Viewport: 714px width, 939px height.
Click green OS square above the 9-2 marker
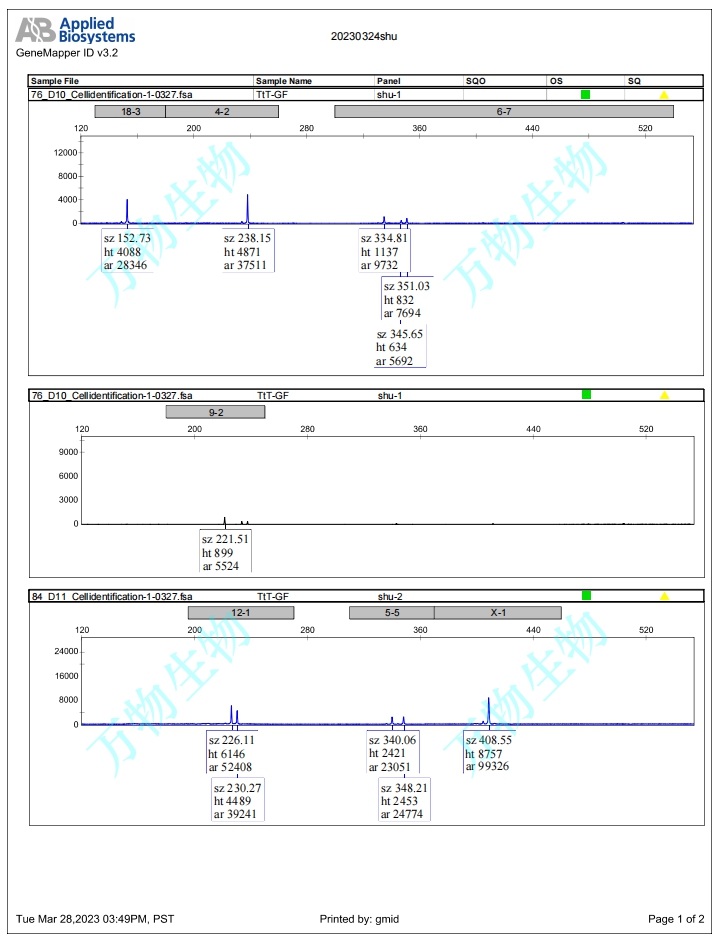pyautogui.click(x=586, y=395)
